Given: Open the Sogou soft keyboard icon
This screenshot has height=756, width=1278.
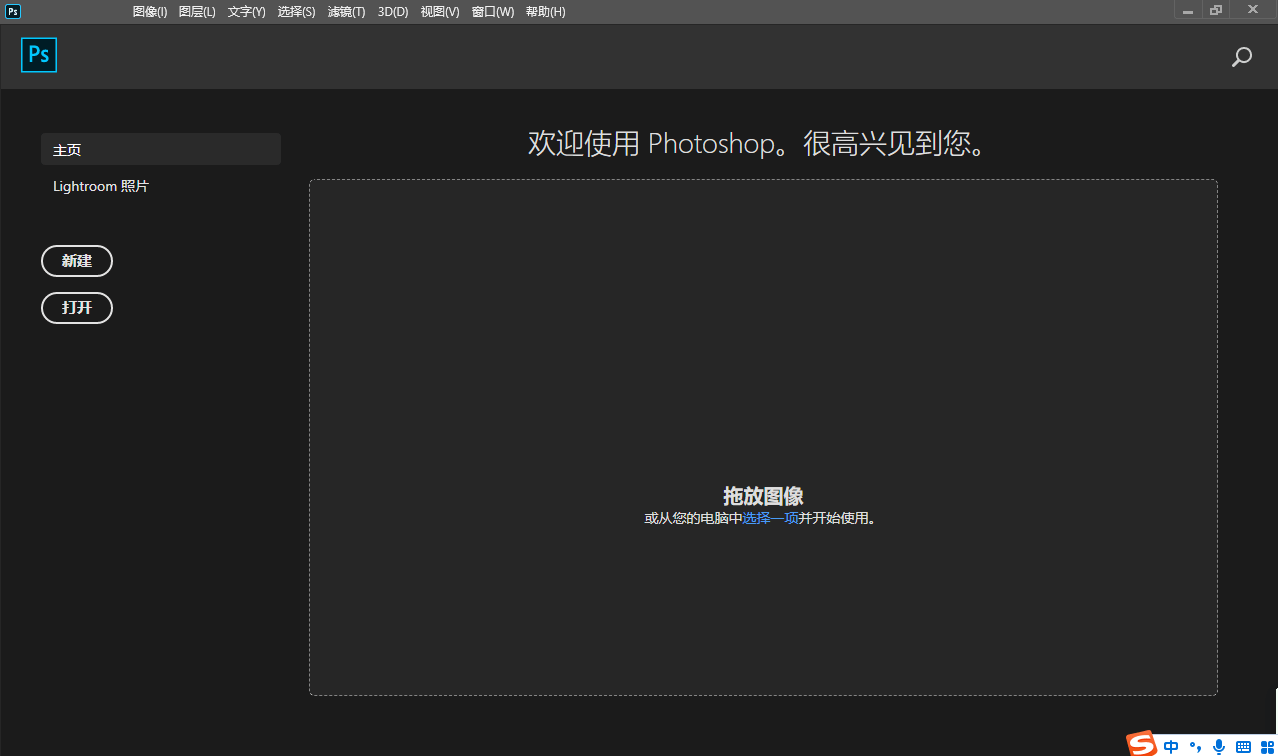Looking at the screenshot, I should tap(1243, 747).
